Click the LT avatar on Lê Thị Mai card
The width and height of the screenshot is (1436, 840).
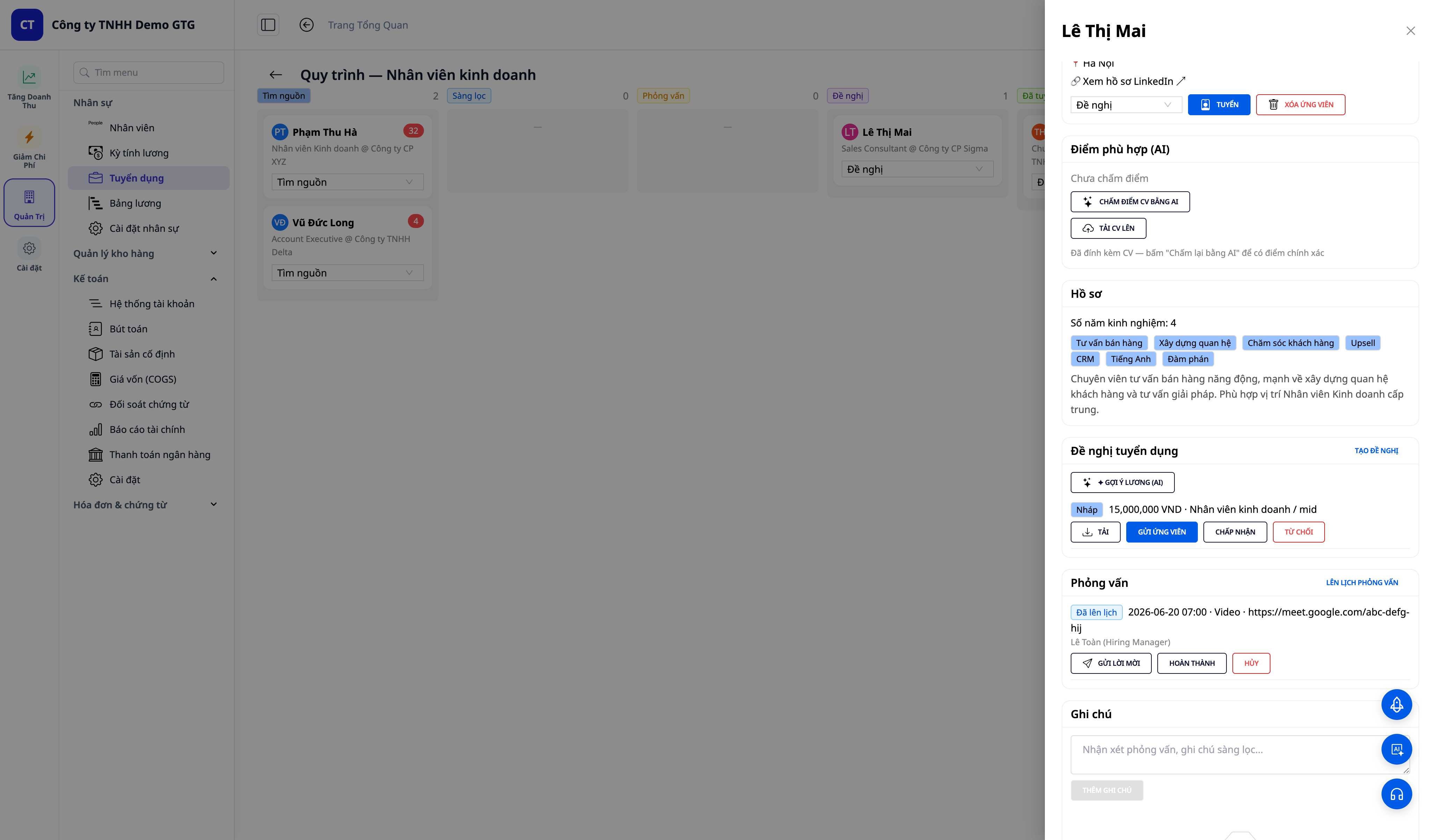coord(850,132)
